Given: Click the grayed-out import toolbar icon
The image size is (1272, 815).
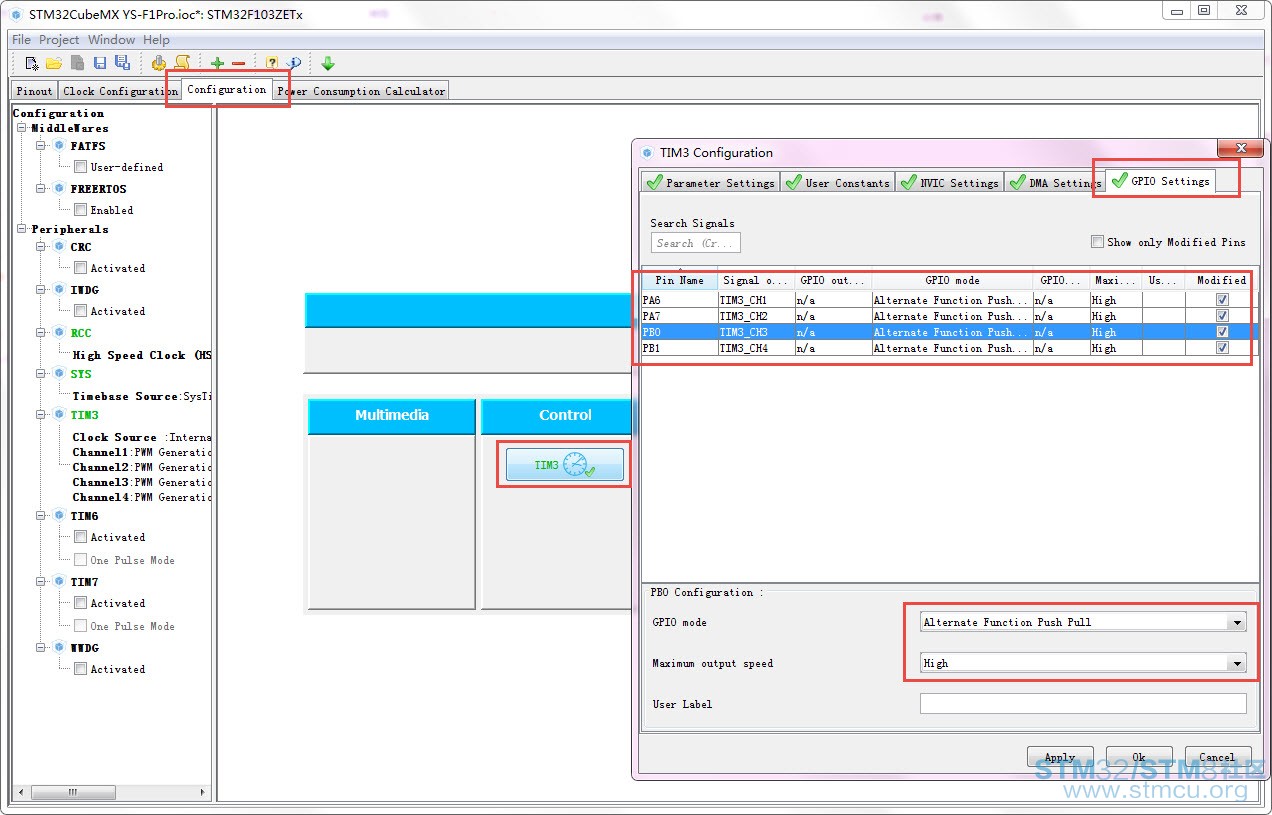Looking at the screenshot, I should click(77, 63).
